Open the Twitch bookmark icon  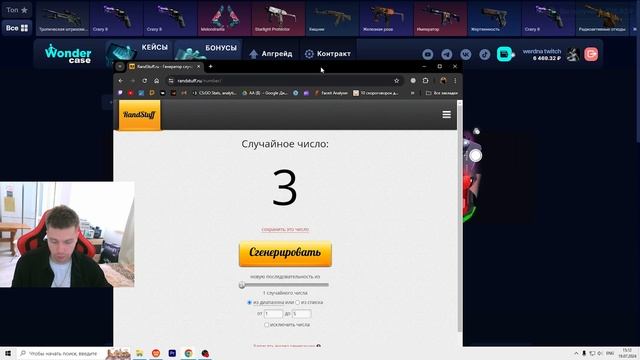(x=120, y=93)
